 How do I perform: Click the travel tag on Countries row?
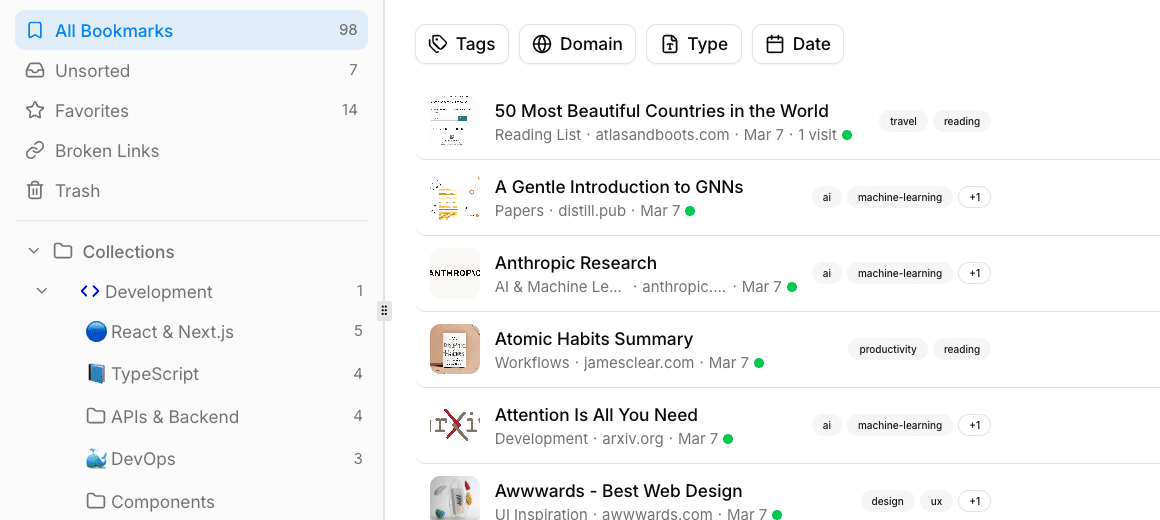coord(903,121)
